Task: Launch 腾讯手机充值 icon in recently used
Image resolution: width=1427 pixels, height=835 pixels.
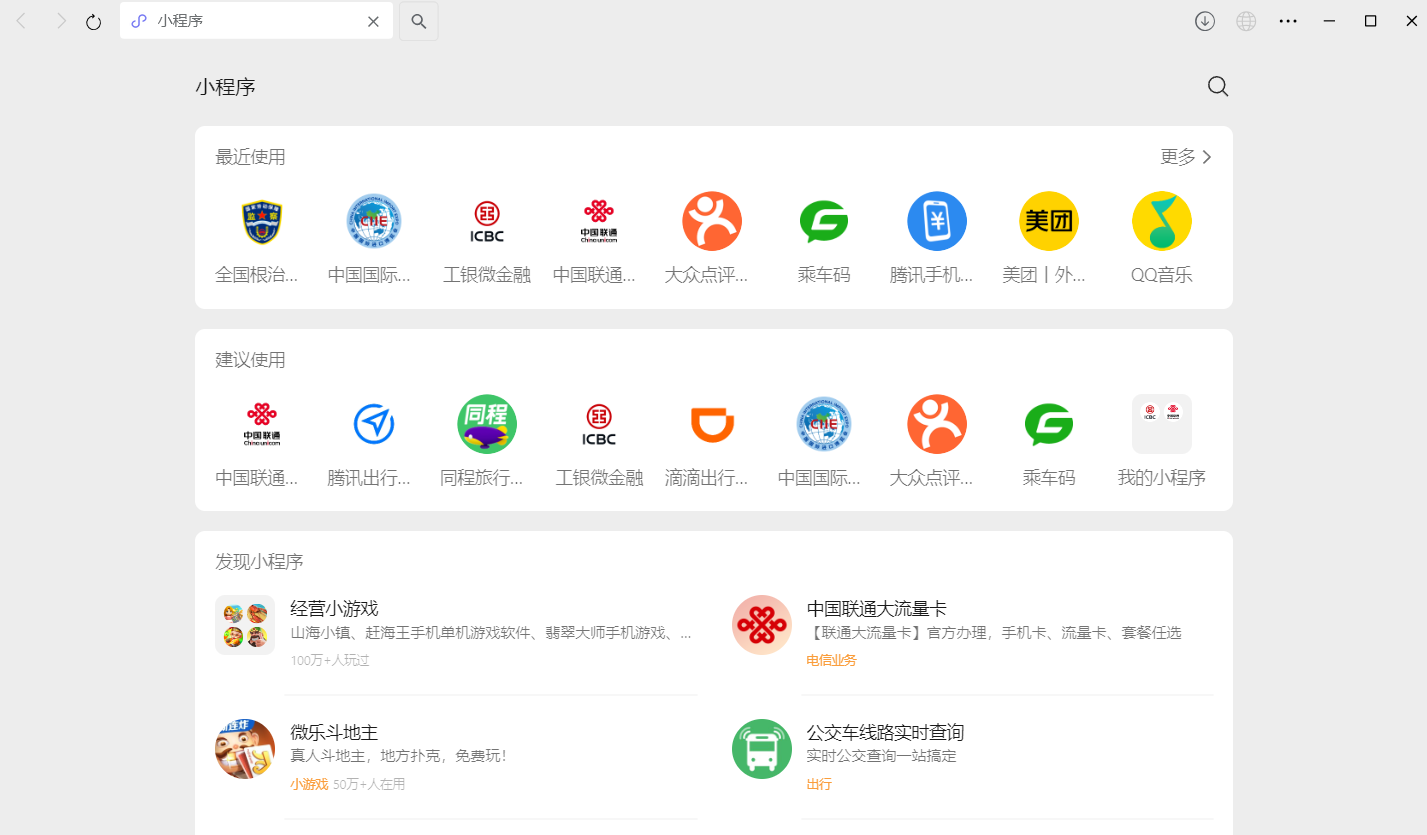Action: click(936, 222)
